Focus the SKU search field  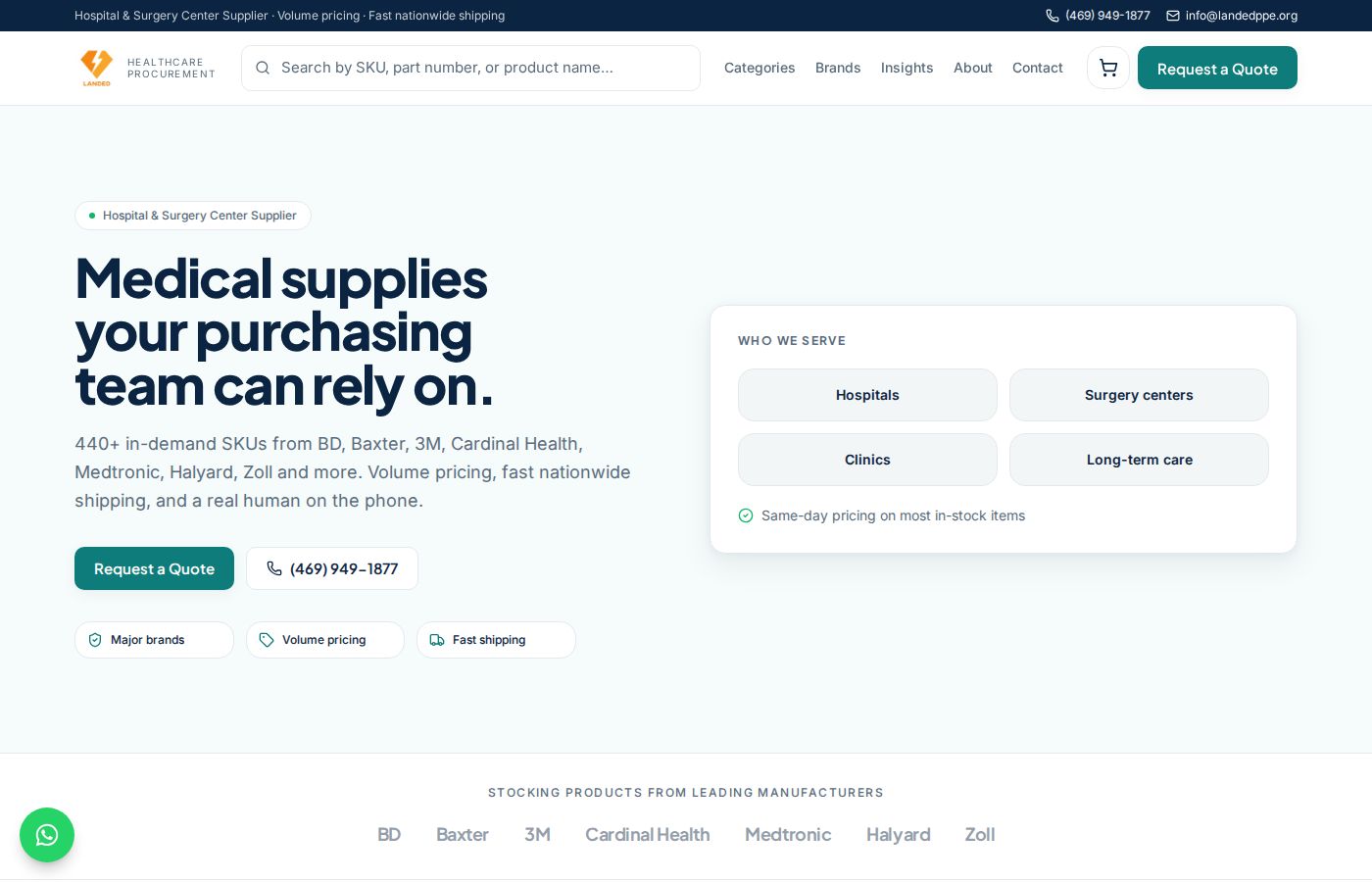[470, 68]
